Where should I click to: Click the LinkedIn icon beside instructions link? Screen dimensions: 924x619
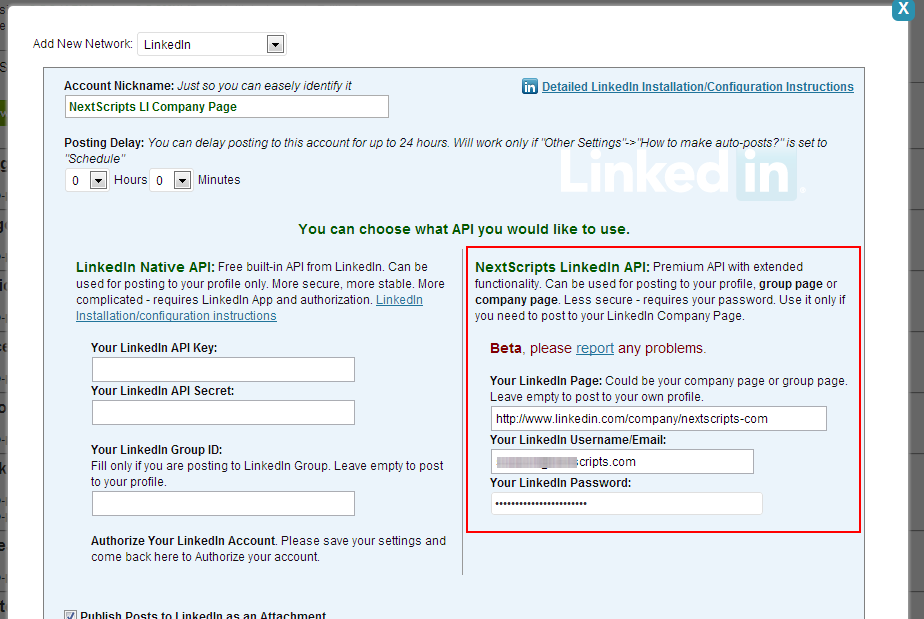pos(530,87)
